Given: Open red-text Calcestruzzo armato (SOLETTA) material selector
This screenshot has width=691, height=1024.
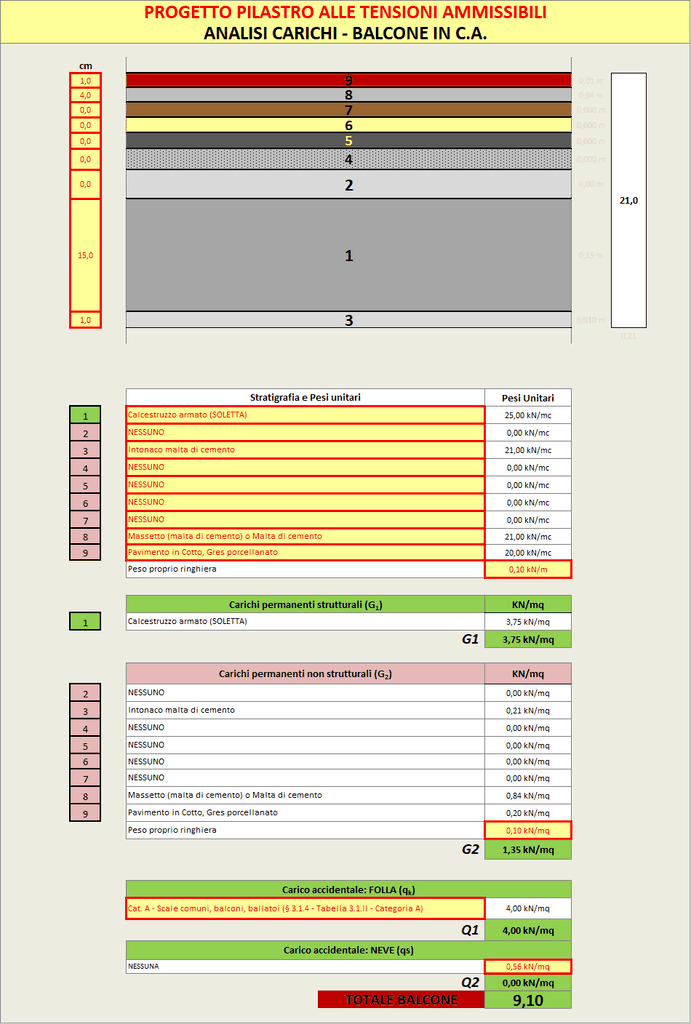Looking at the screenshot, I should tap(305, 415).
